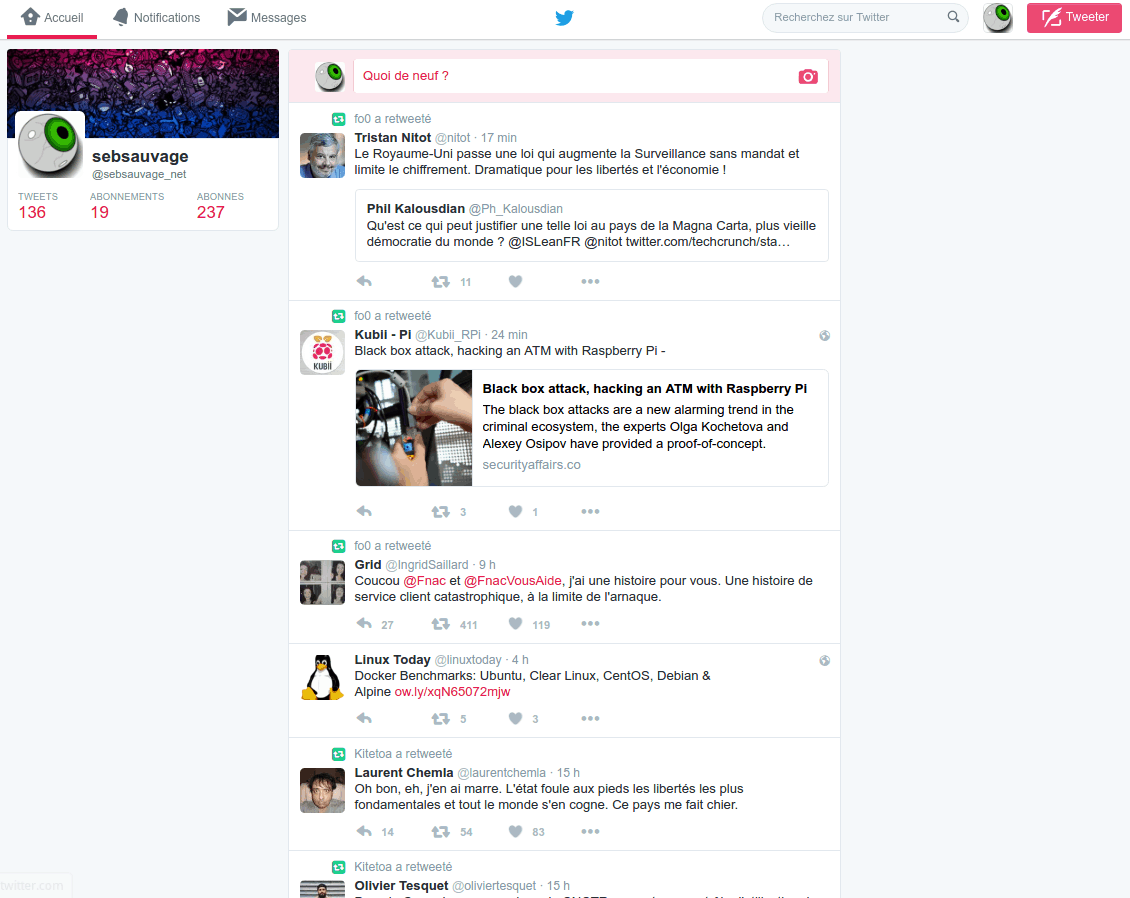Click the globe icon on Kubii tweet

[x=824, y=336]
